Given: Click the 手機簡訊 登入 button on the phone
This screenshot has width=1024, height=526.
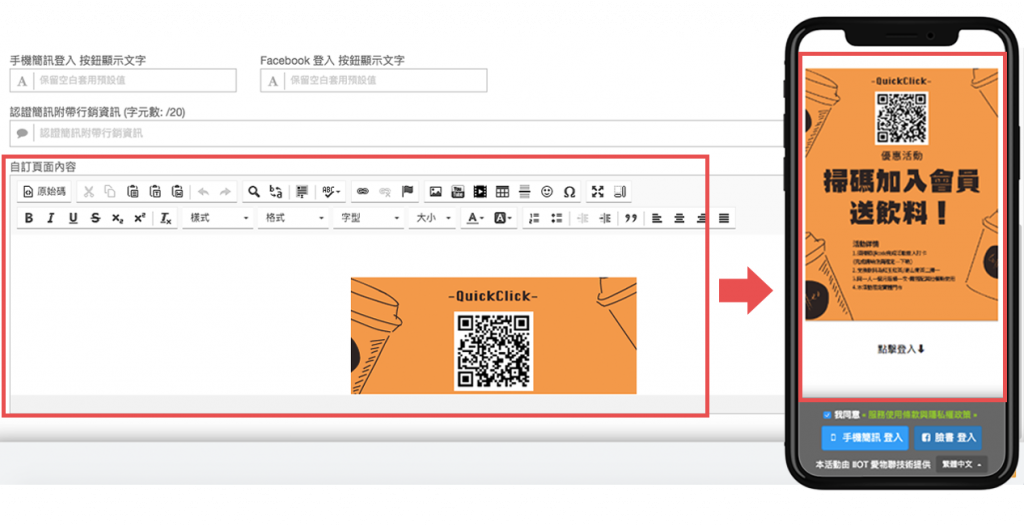Looking at the screenshot, I should (x=865, y=438).
